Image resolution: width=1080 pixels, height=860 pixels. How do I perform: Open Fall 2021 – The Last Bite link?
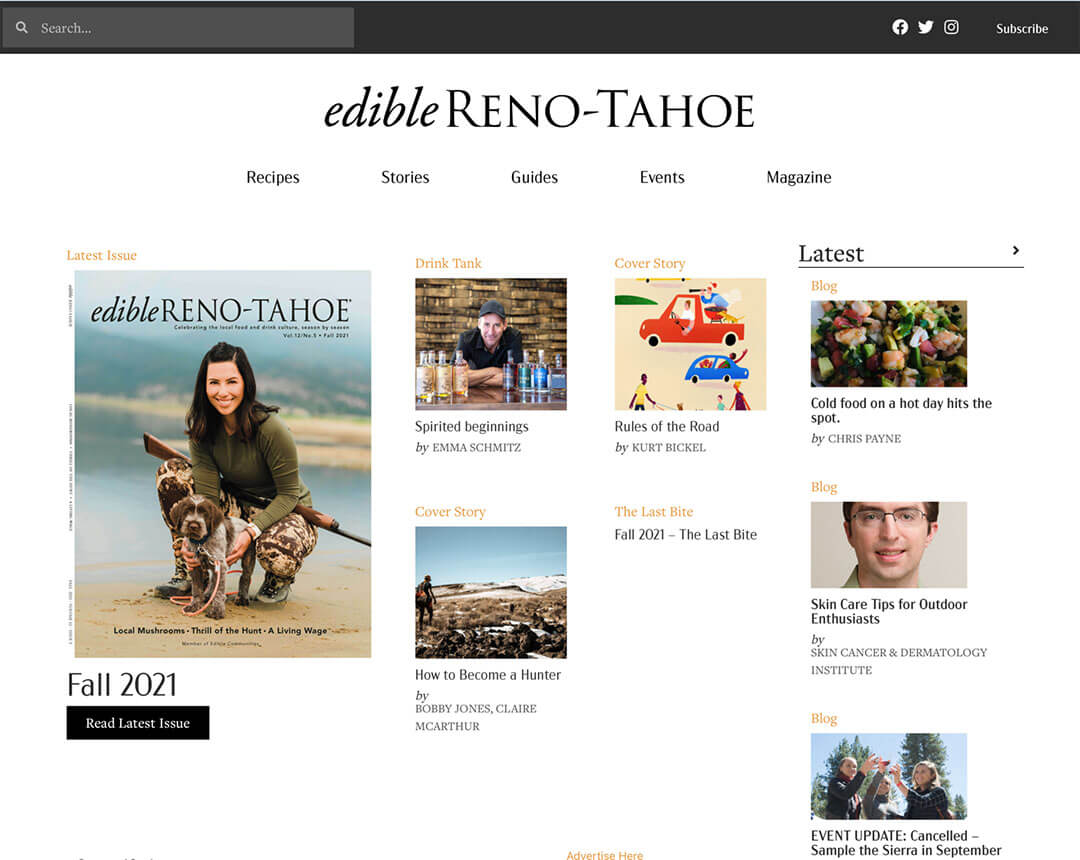tap(686, 535)
